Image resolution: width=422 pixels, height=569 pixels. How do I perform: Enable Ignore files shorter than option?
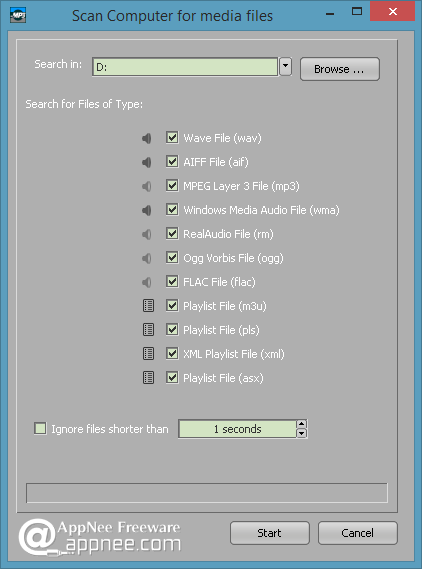pos(40,428)
